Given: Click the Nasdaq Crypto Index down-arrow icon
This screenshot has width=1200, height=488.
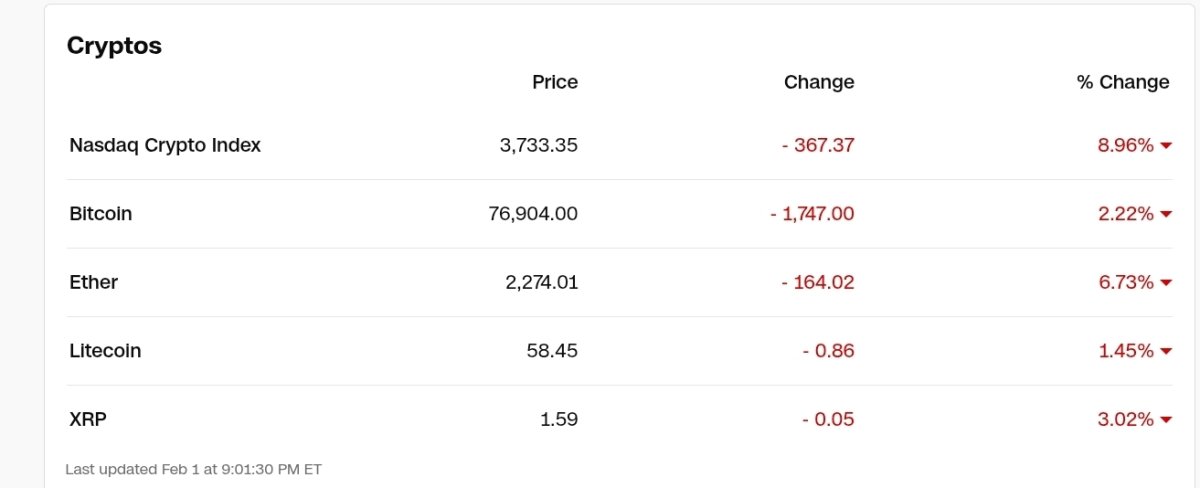Looking at the screenshot, I should point(1165,146).
